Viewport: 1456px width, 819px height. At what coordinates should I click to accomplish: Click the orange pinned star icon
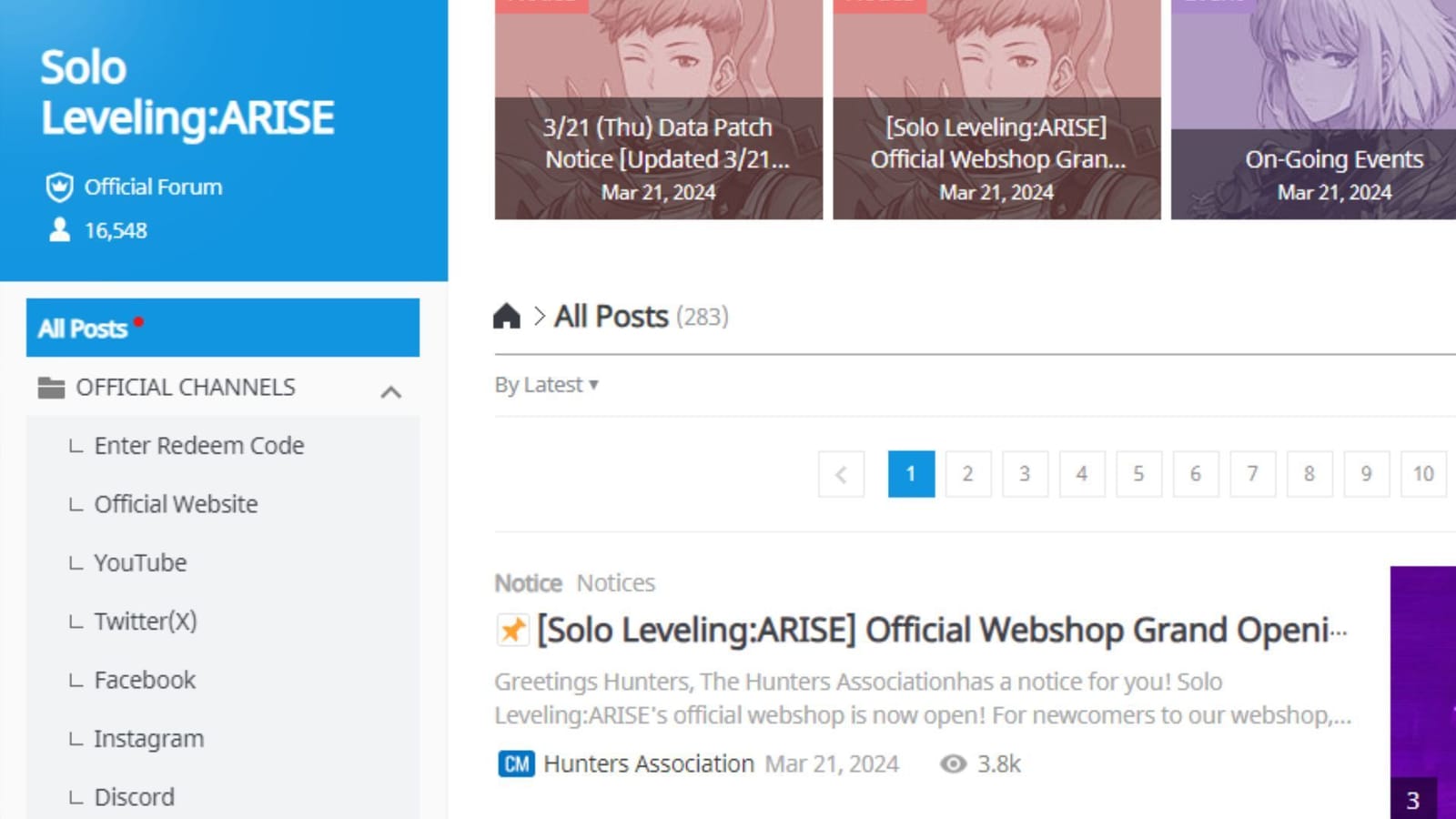(x=512, y=630)
